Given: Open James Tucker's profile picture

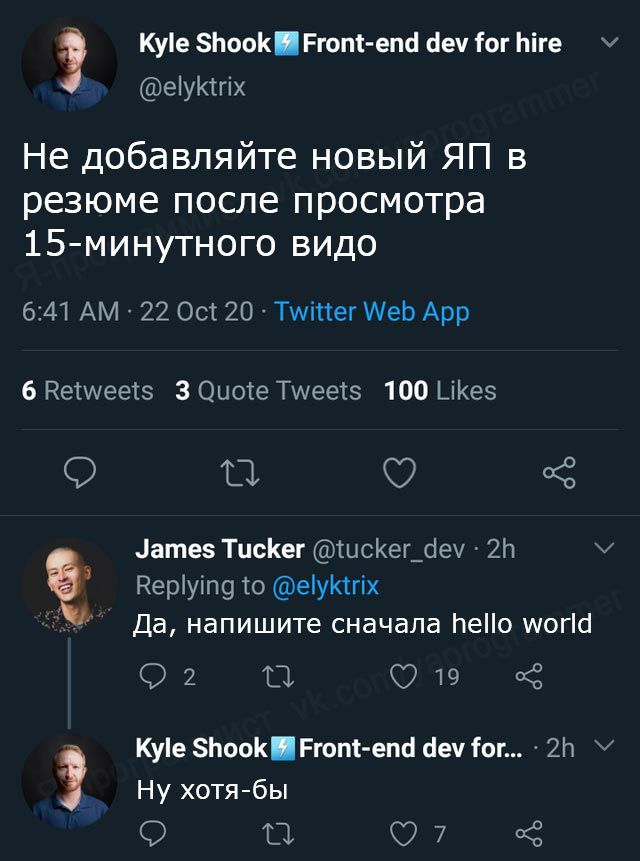Looking at the screenshot, I should point(69,585).
